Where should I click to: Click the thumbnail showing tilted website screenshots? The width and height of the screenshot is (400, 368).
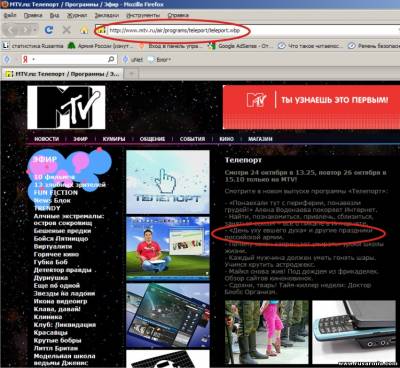168,315
